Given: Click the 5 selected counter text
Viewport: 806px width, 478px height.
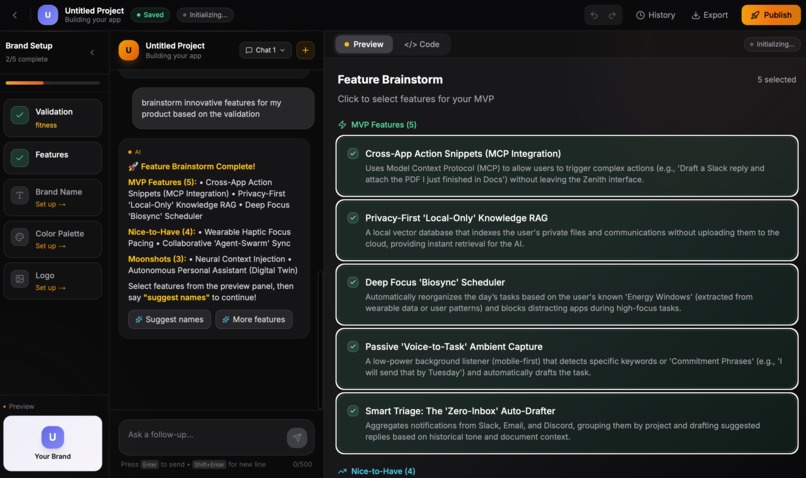Looking at the screenshot, I should (x=776, y=80).
